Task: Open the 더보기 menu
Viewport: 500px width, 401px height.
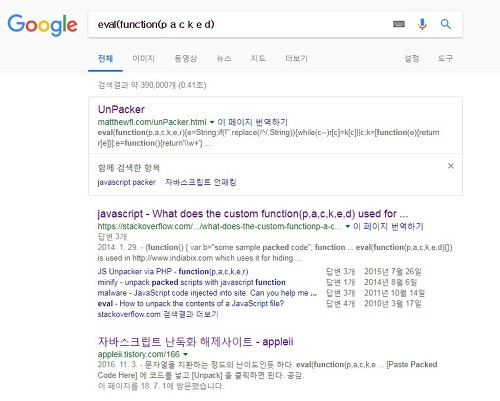Action: click(296, 59)
